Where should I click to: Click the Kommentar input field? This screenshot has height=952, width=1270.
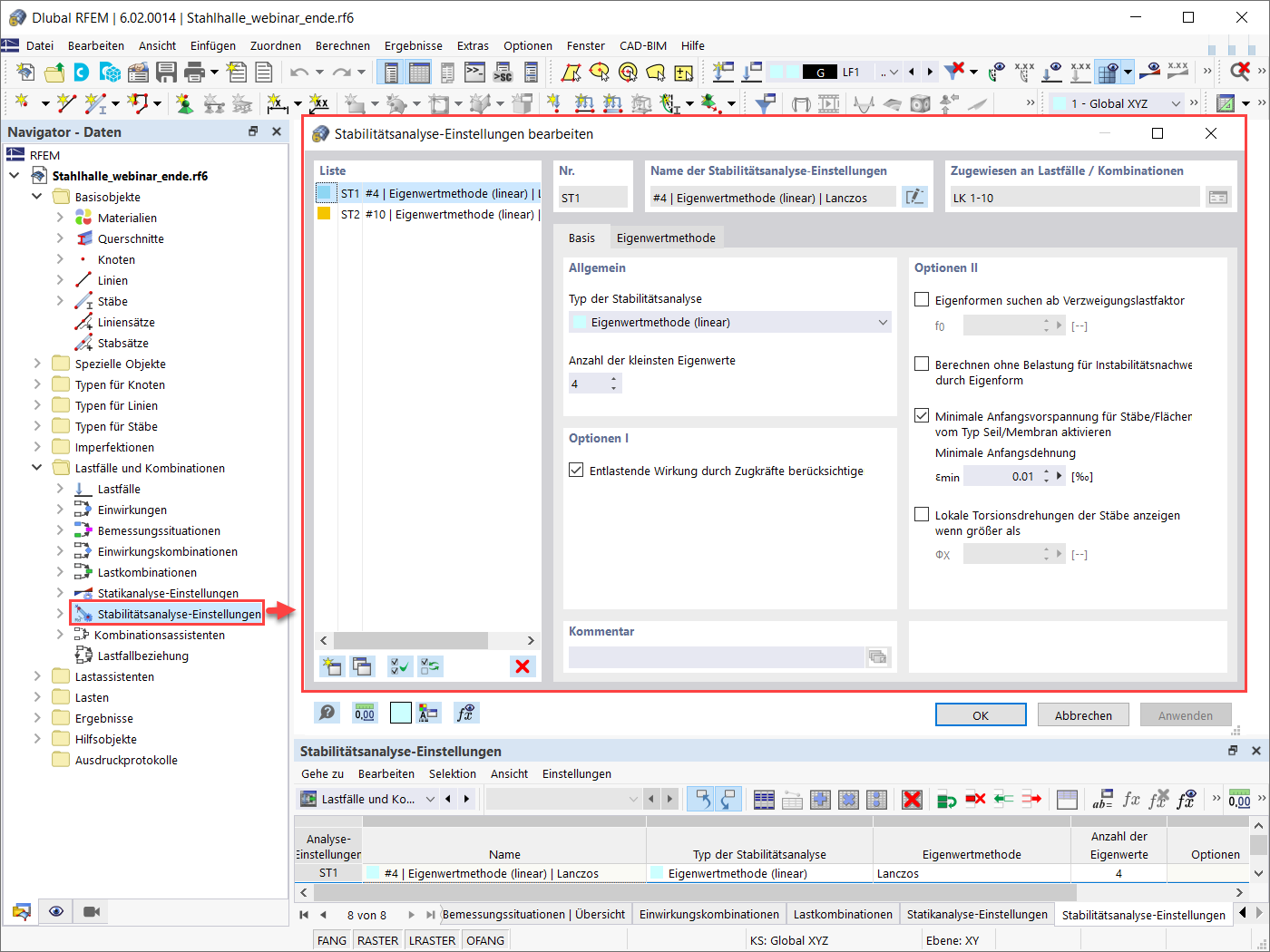(717, 657)
